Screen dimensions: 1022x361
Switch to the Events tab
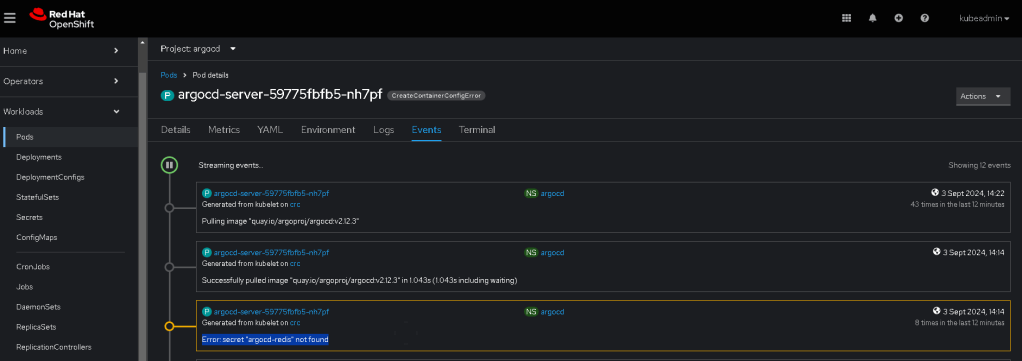(x=426, y=130)
